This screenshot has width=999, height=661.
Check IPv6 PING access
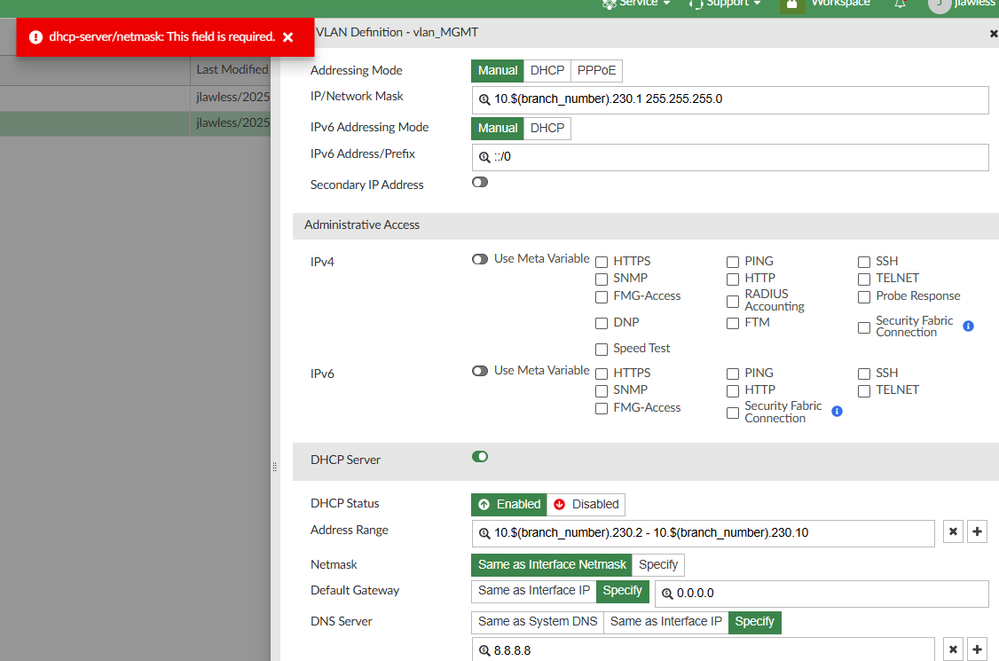click(733, 374)
